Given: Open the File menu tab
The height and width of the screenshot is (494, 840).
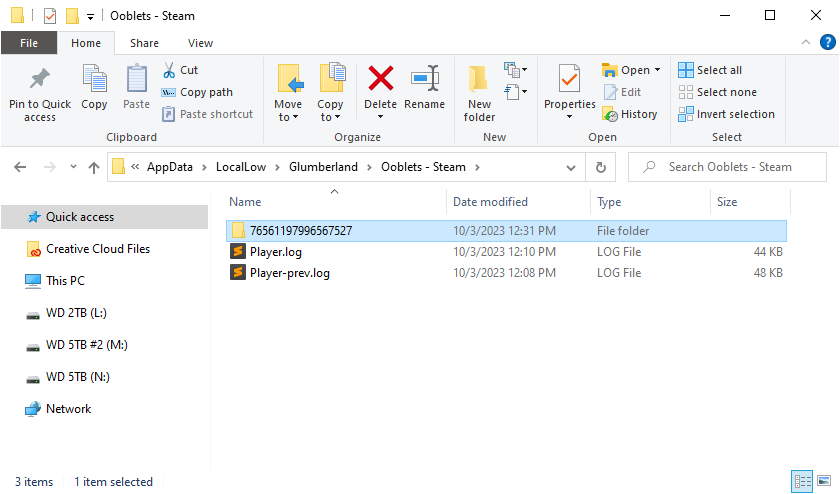Looking at the screenshot, I should point(29,43).
